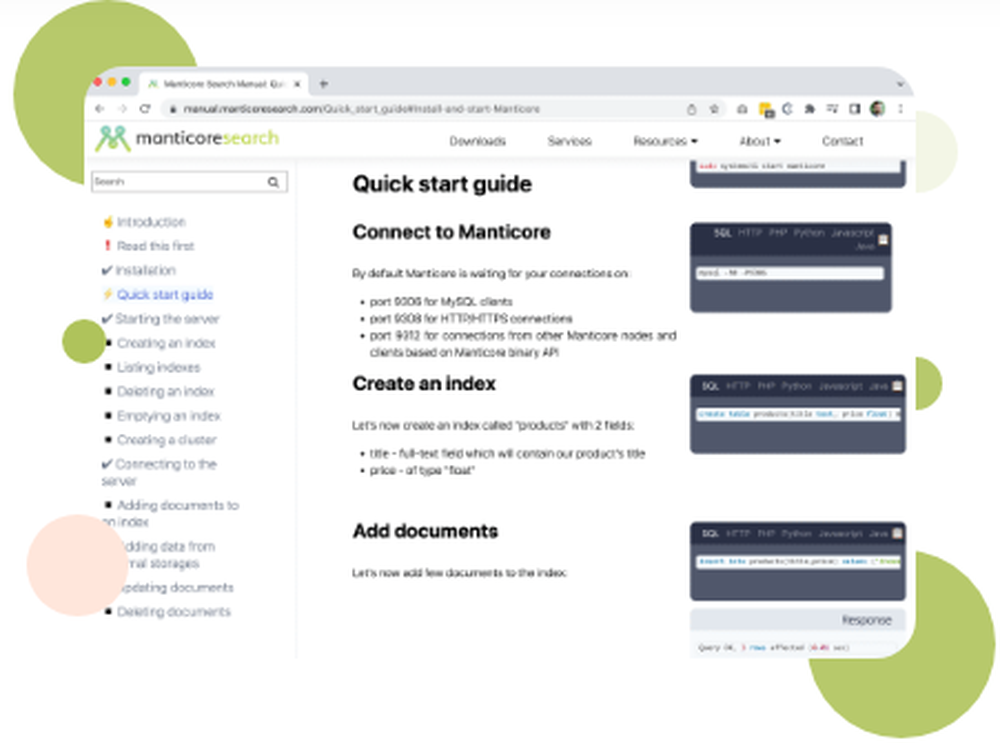Open the browser profile avatar
Viewport: 1000px width, 756px height.
coord(878,109)
